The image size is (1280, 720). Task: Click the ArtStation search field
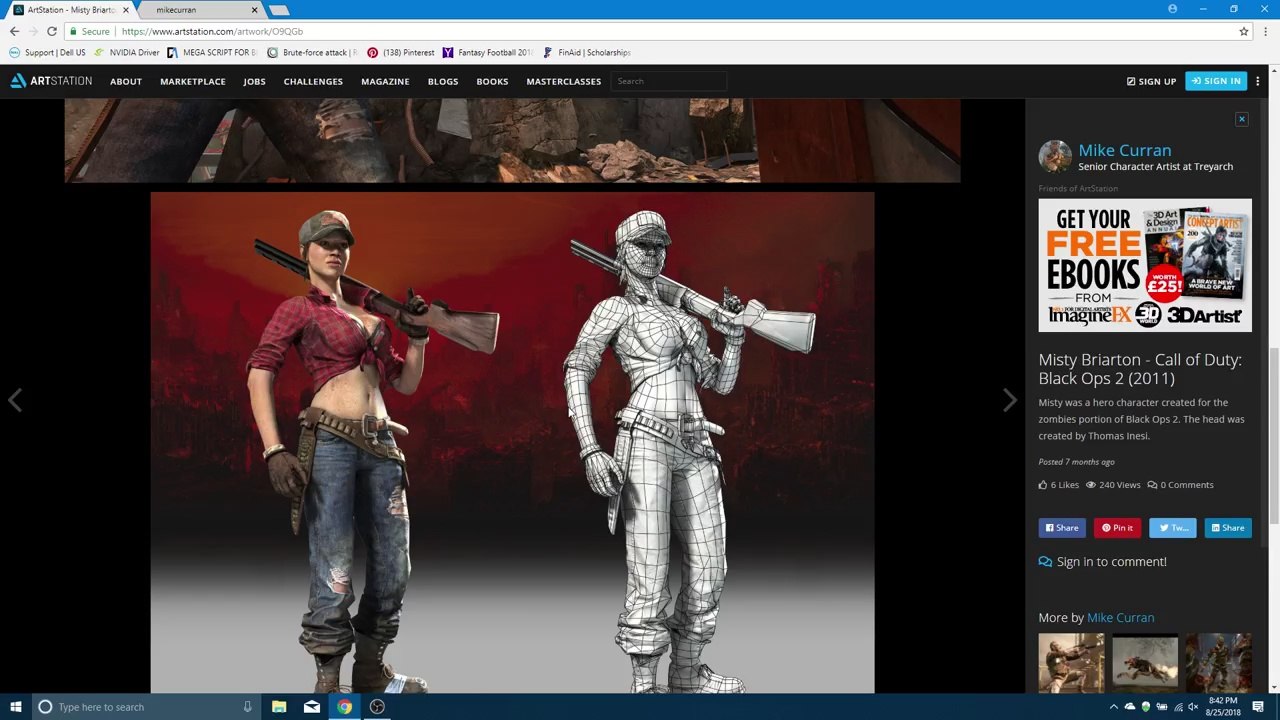pyautogui.click(x=668, y=81)
